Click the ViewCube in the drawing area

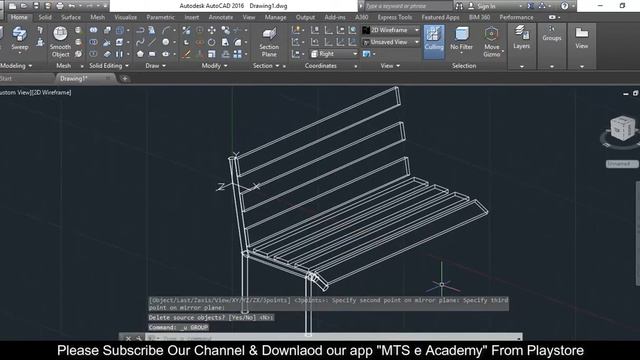point(622,129)
